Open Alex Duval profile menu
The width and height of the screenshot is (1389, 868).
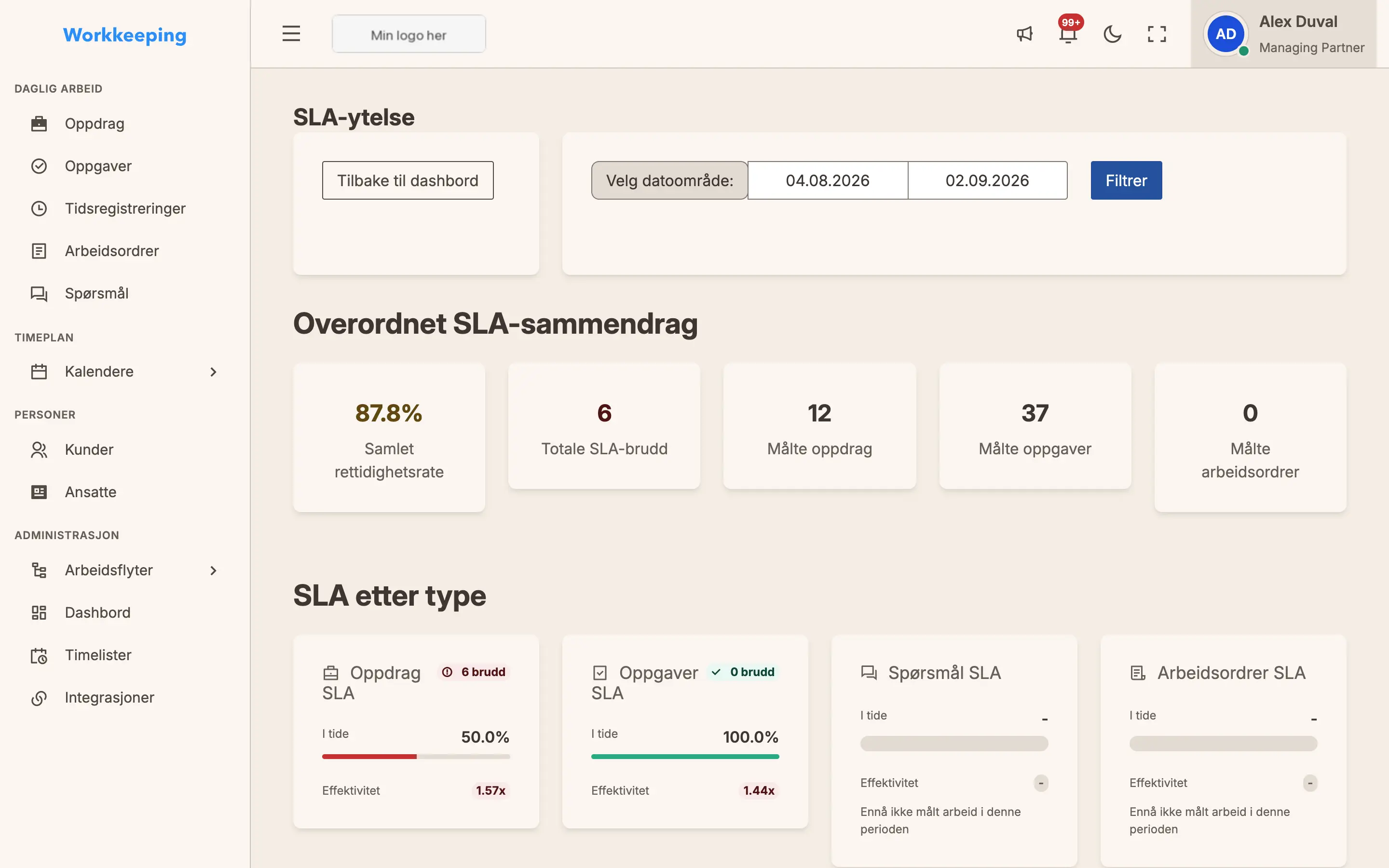point(1284,34)
